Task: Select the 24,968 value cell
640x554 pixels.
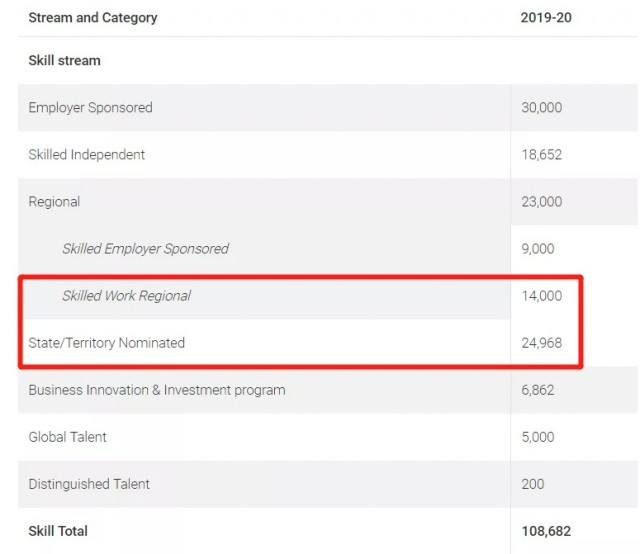Action: (x=542, y=343)
